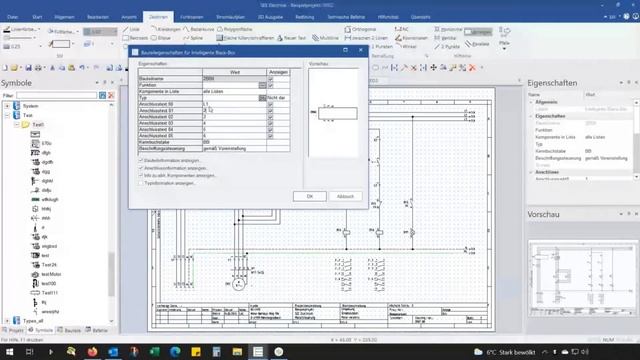This screenshot has width=640, height=360.
Task: Toggle Anzeigen checkbox for Funktion row
Action: tap(270, 85)
